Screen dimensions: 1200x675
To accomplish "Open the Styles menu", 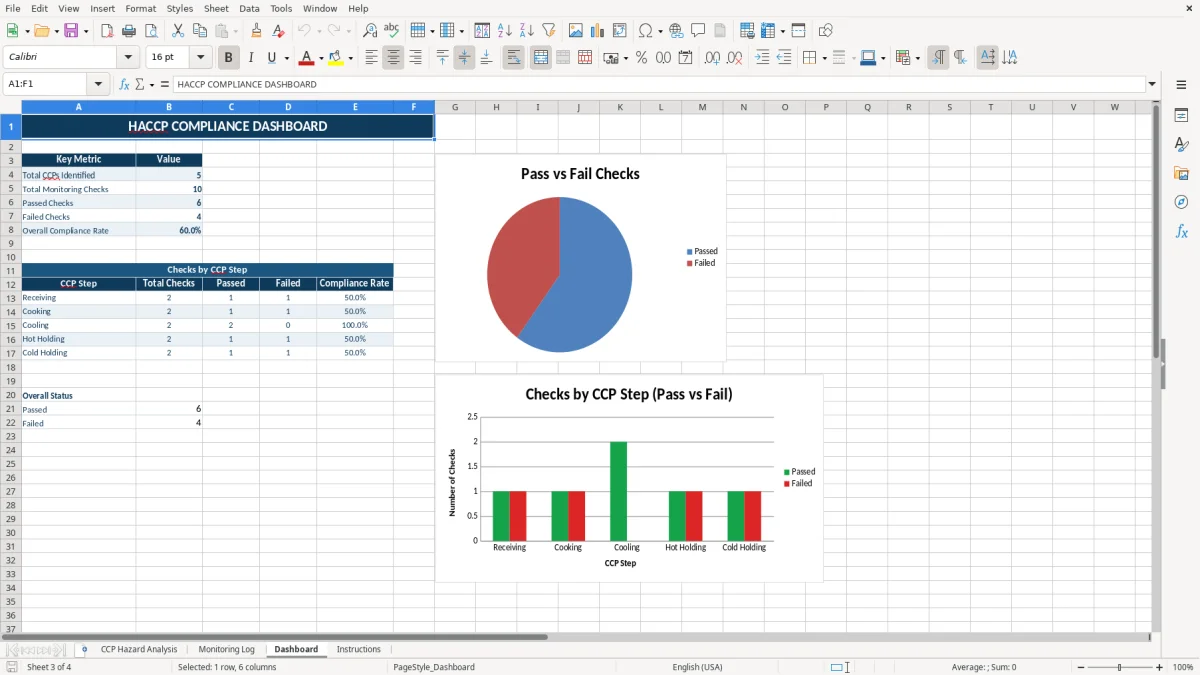I will coord(180,8).
